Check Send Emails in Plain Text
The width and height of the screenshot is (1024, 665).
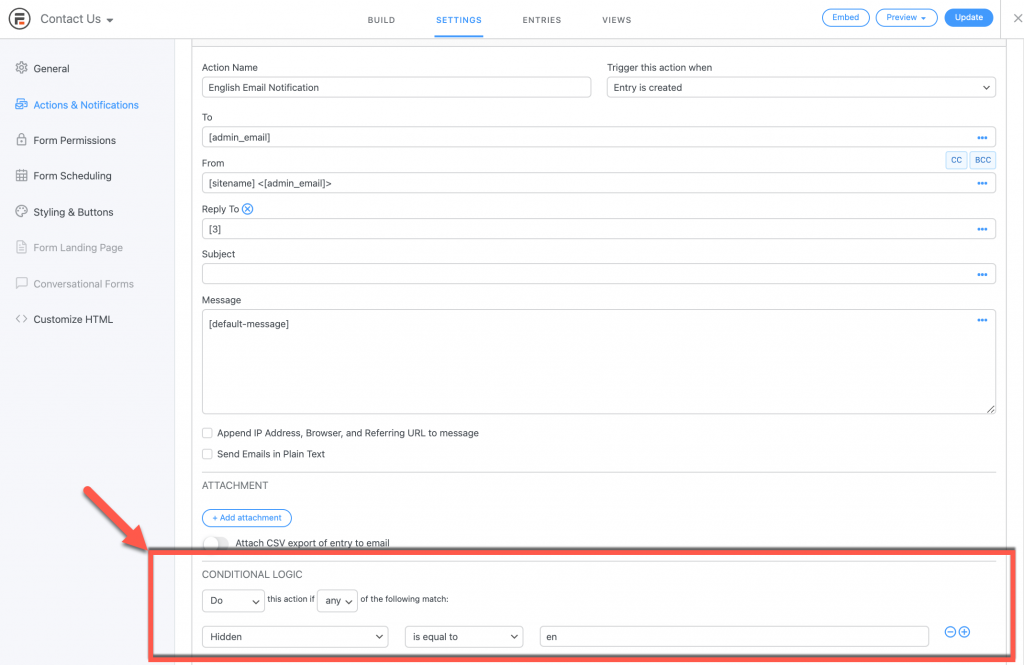(x=207, y=454)
